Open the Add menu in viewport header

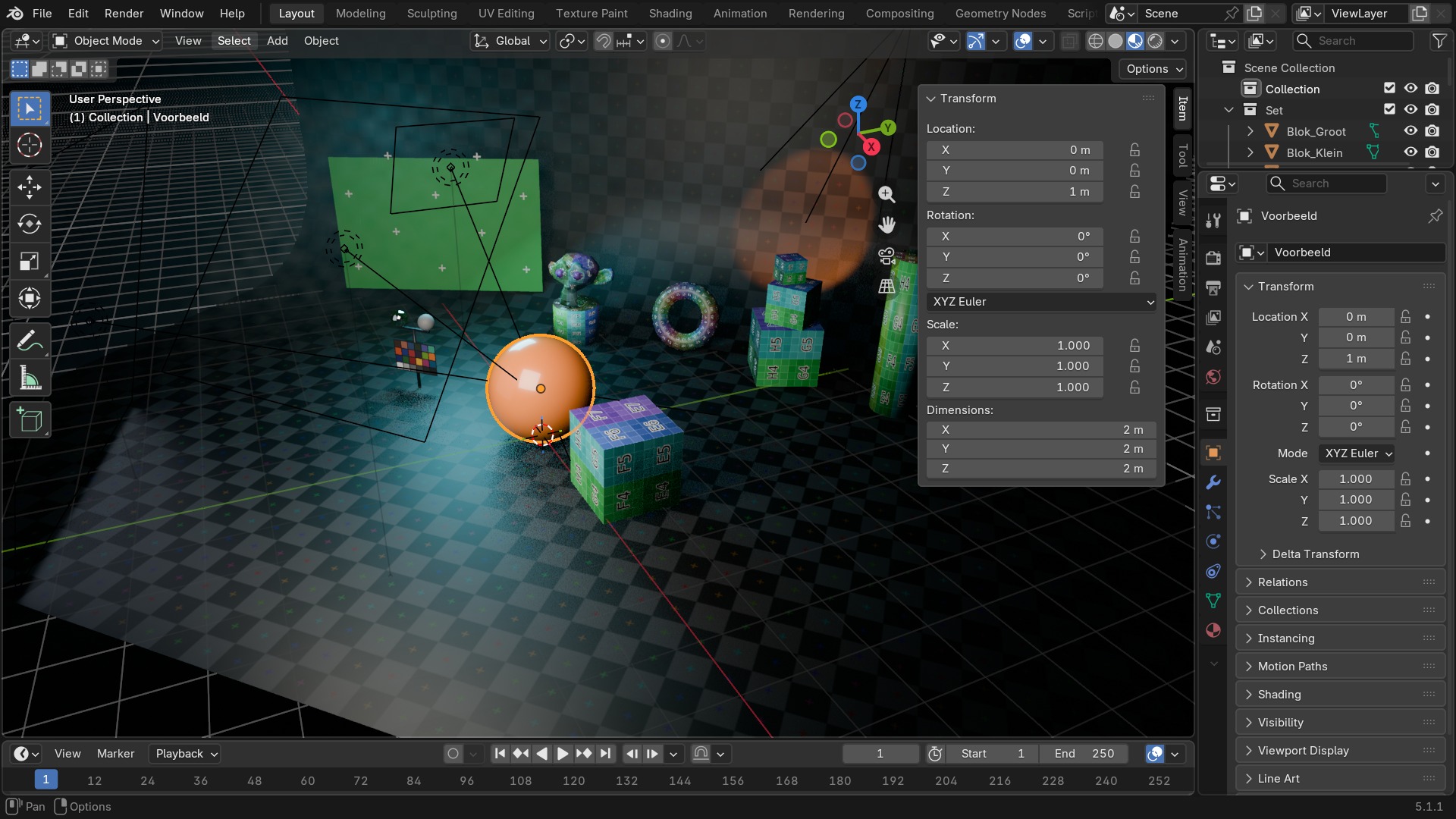coord(277,41)
